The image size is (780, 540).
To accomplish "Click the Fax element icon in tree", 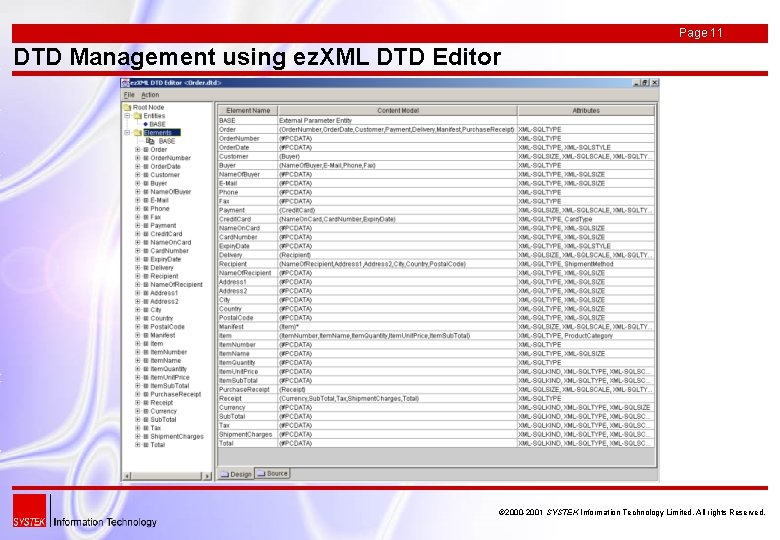I will (x=146, y=217).
